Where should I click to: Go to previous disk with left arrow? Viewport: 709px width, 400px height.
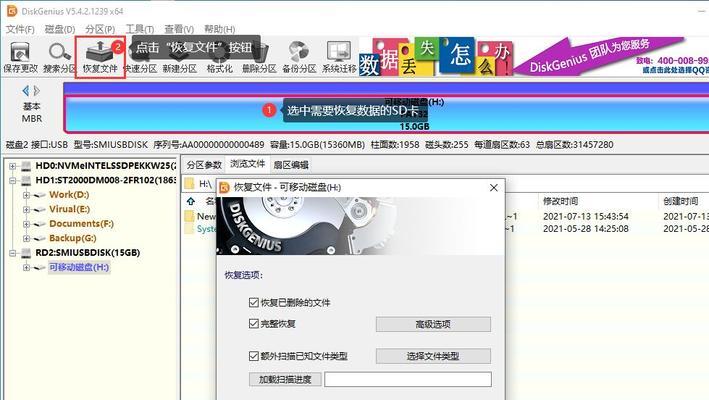pyautogui.click(x=26, y=91)
